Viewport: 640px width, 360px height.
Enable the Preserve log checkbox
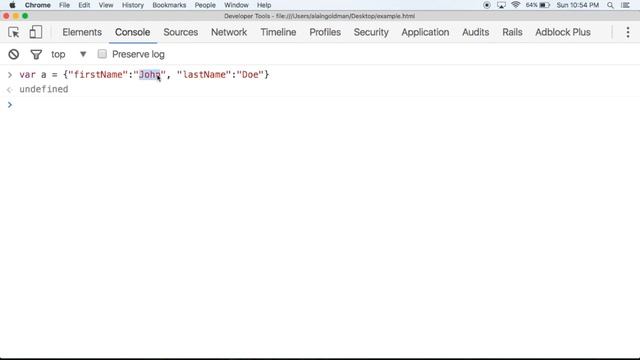click(102, 54)
